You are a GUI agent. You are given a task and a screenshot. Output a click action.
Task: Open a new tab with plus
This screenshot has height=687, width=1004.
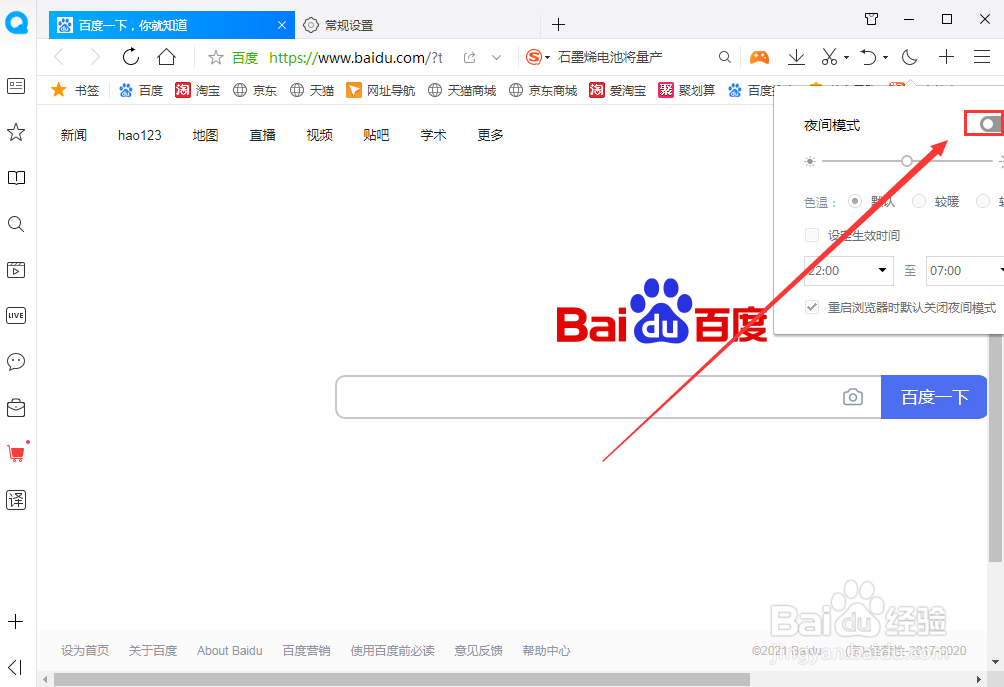click(x=558, y=24)
